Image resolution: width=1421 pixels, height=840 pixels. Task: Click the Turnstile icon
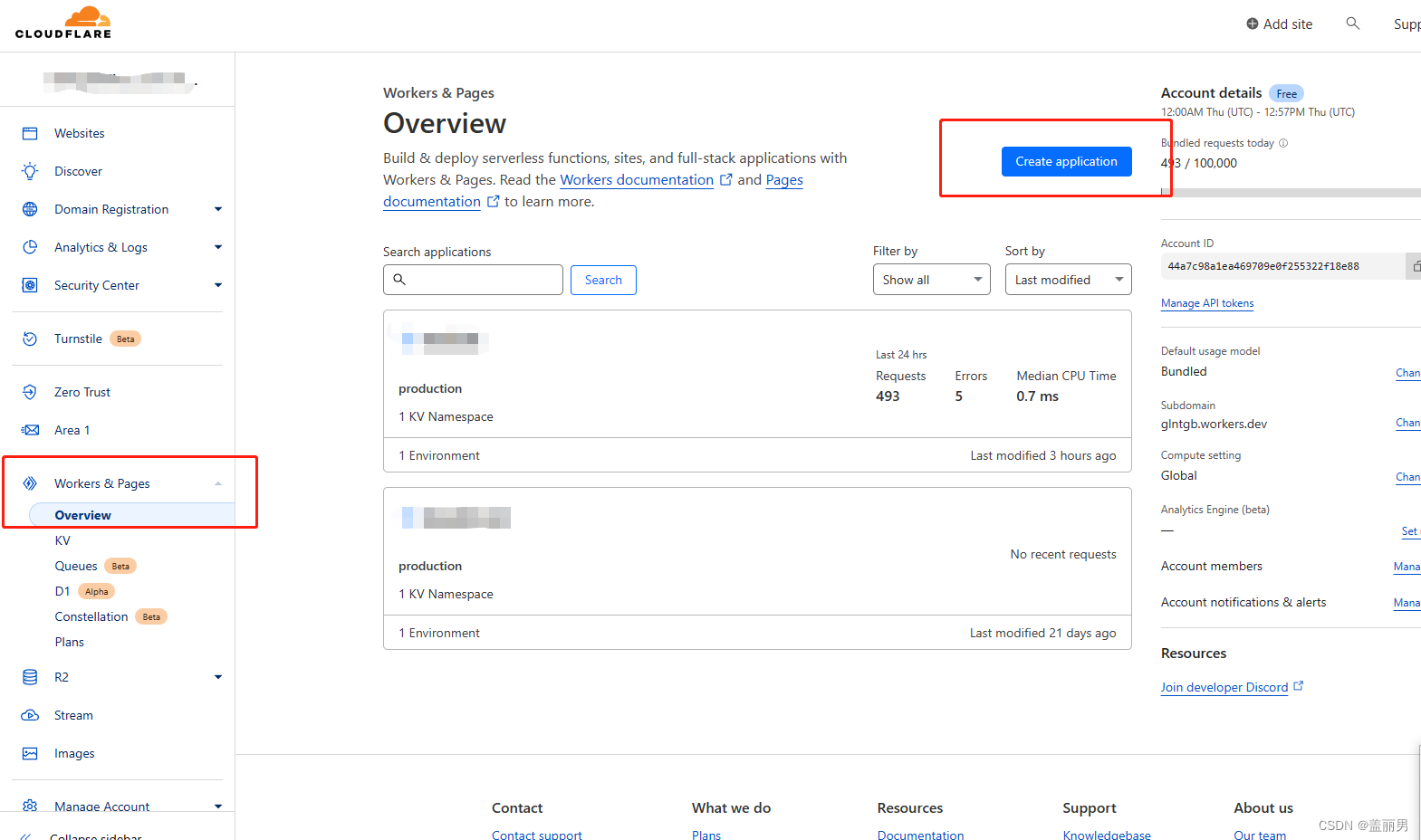[x=30, y=339]
